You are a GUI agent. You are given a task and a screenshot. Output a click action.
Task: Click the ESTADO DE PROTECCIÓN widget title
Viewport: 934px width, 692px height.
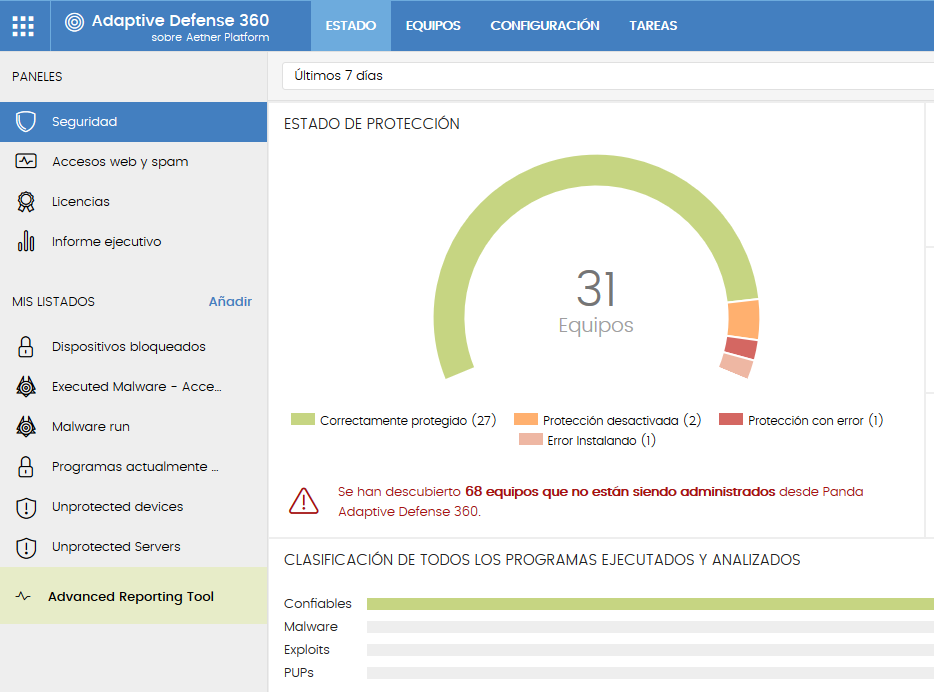372,124
